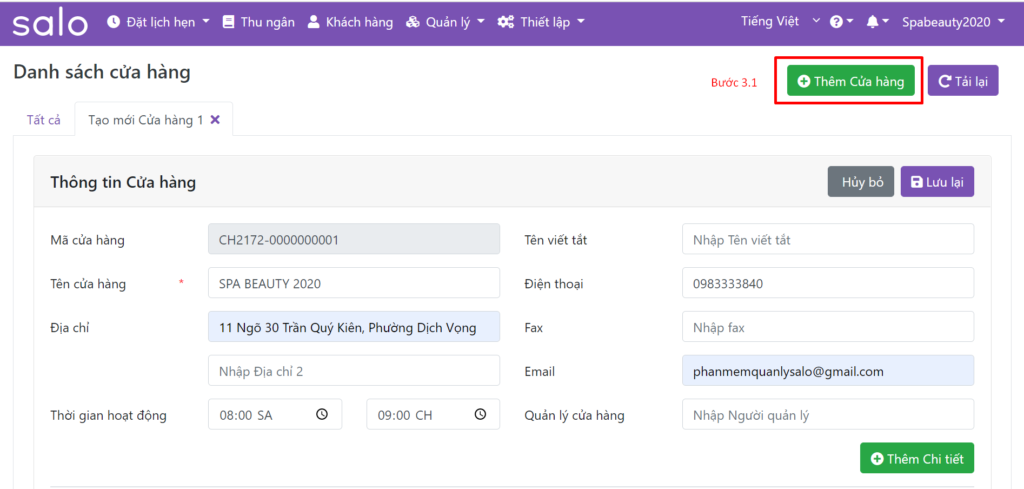The height and width of the screenshot is (489, 1024).
Task: Open the help question mark icon
Action: tap(836, 22)
